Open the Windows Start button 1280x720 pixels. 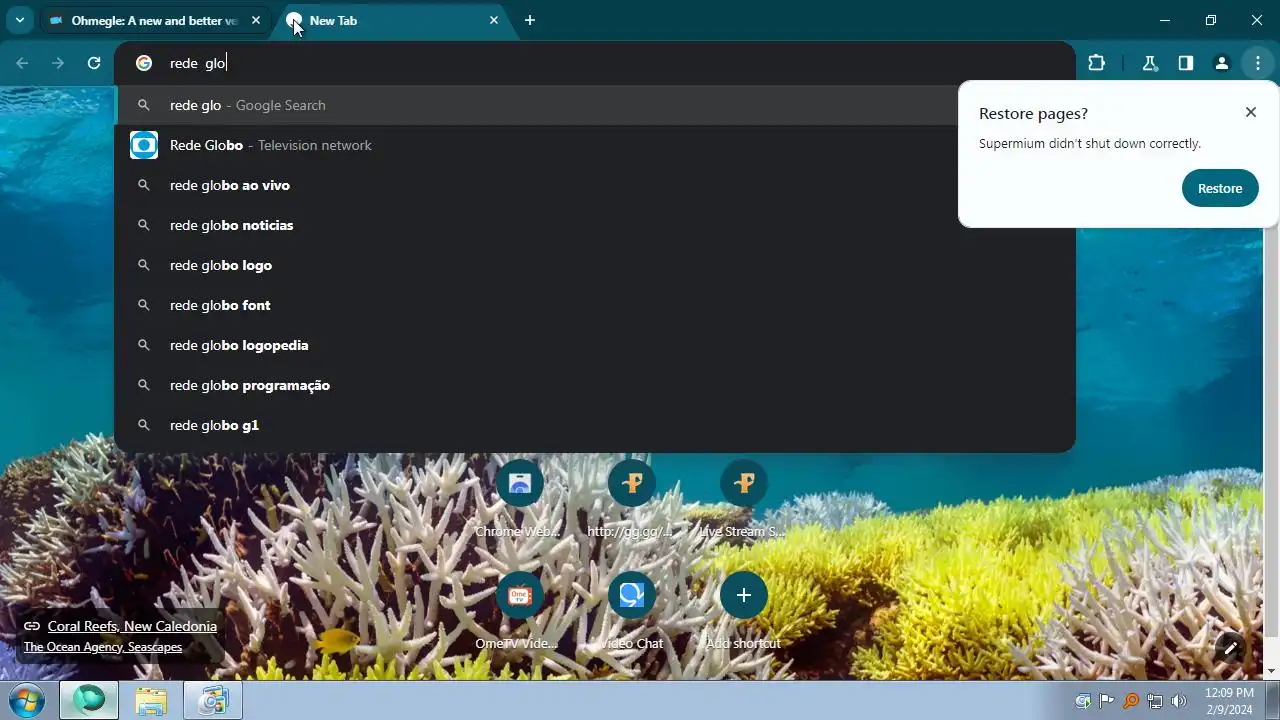[26, 700]
